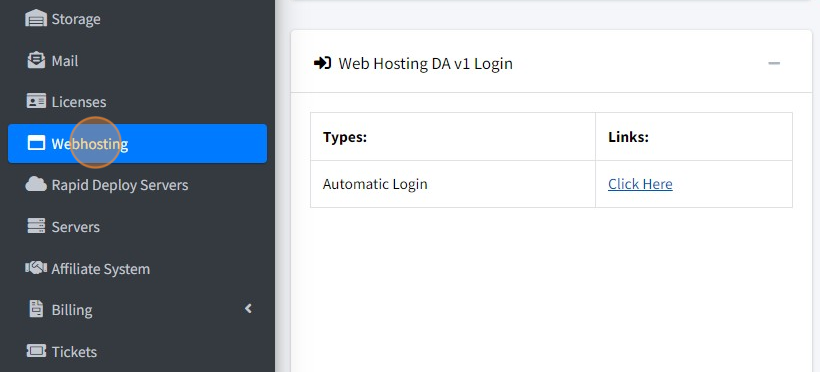Screen dimensions: 820x372
Task: Open Rapid Deploy Servers
Action: 138,185
